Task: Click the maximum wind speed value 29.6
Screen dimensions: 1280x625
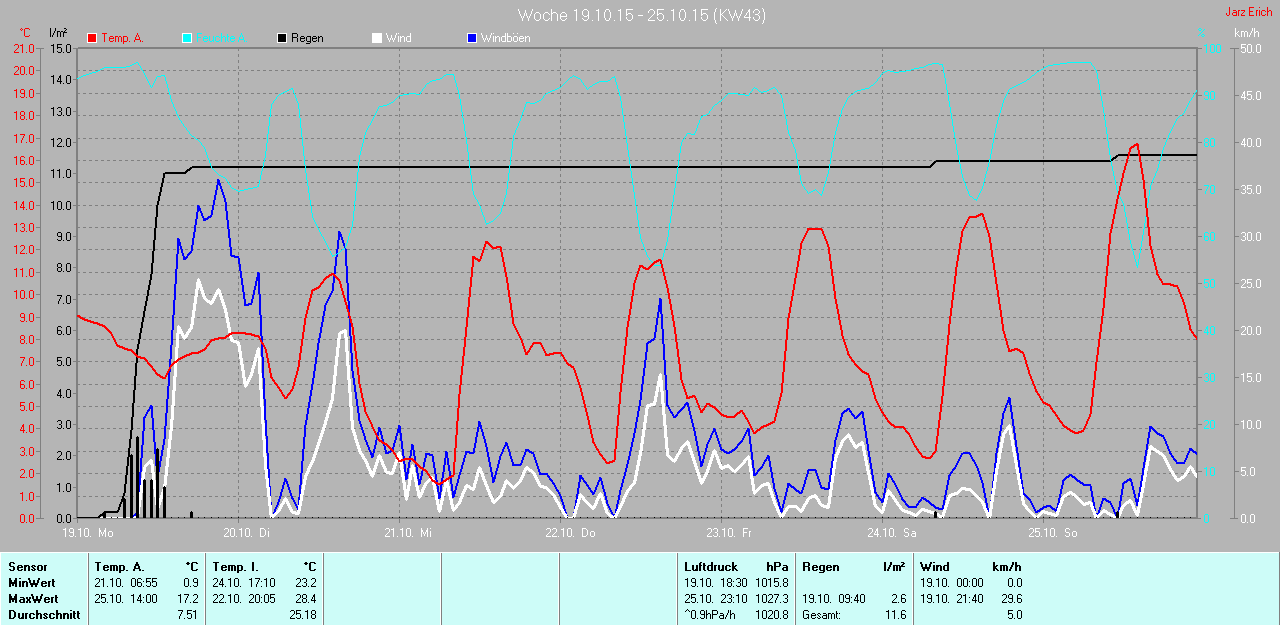Action: [x=1010, y=599]
